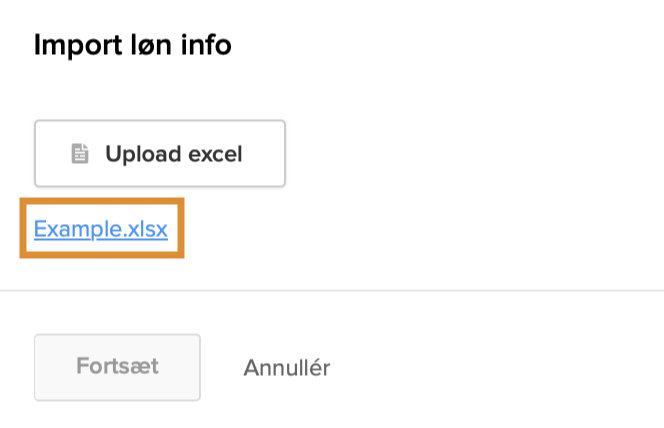Choose Upload excel to import salary data

(160, 154)
